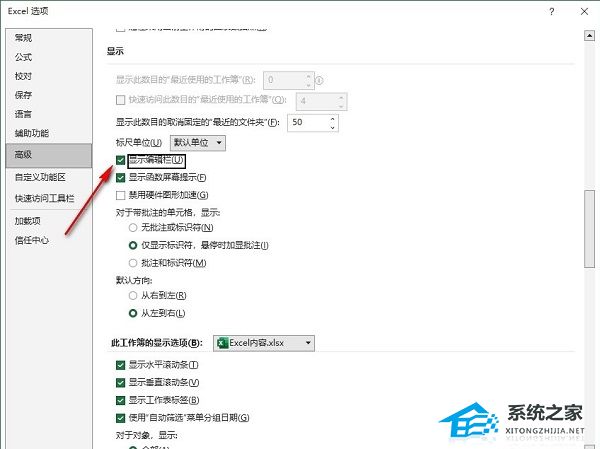Click the 此工作簿的显示选项 label
This screenshot has width=600, height=449.
point(157,343)
